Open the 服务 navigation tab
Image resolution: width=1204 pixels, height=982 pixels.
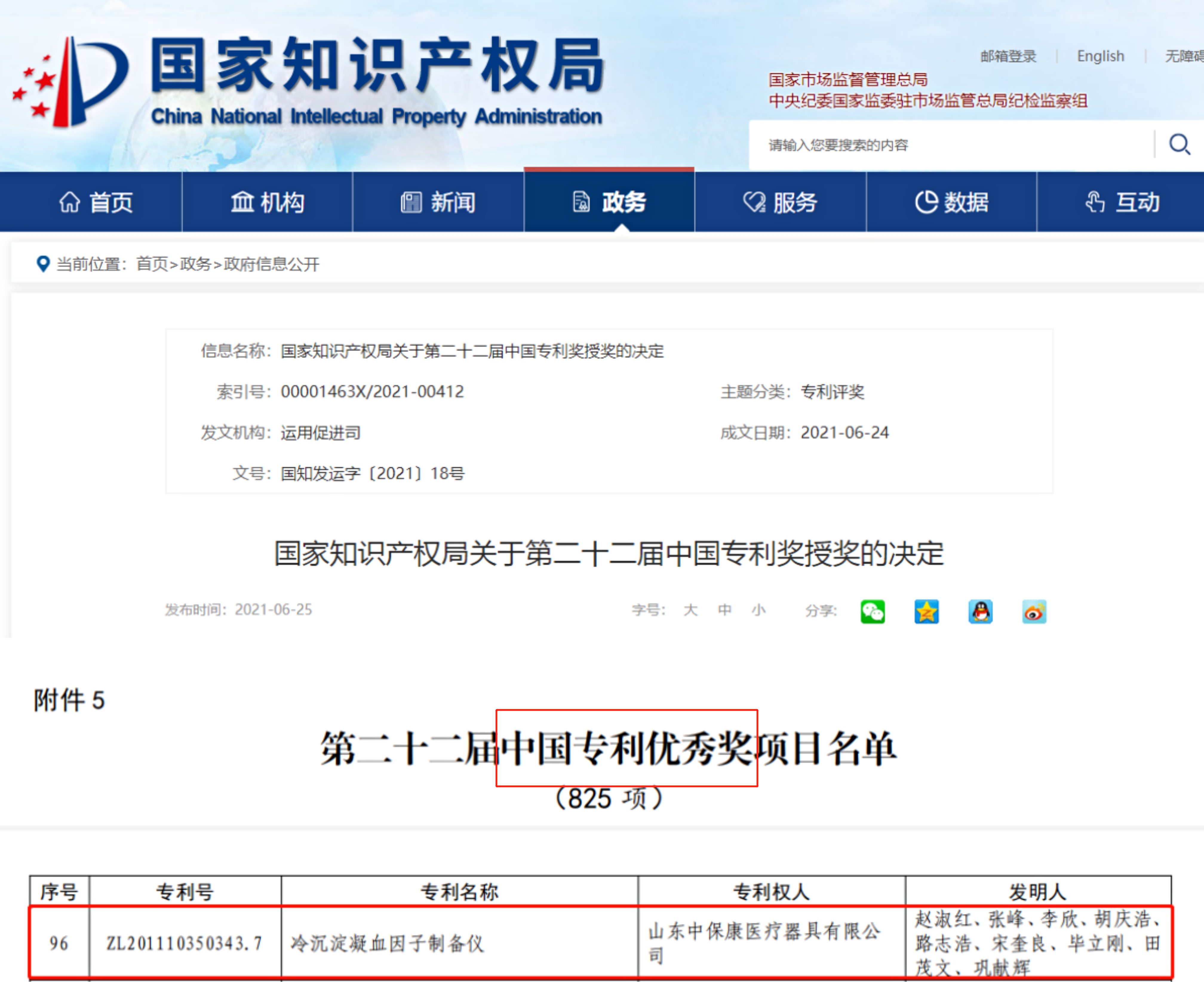[x=780, y=202]
